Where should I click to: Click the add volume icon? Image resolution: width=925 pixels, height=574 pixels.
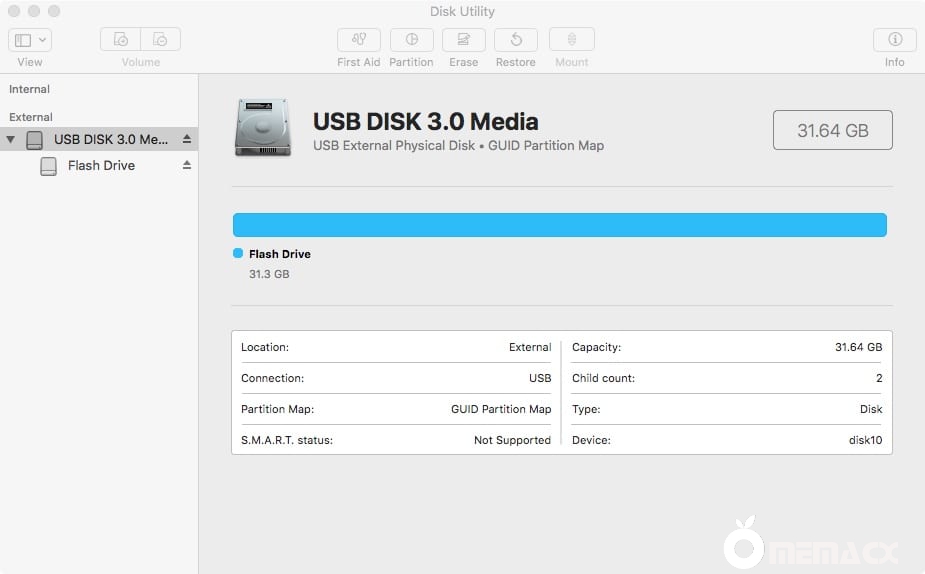(x=121, y=40)
